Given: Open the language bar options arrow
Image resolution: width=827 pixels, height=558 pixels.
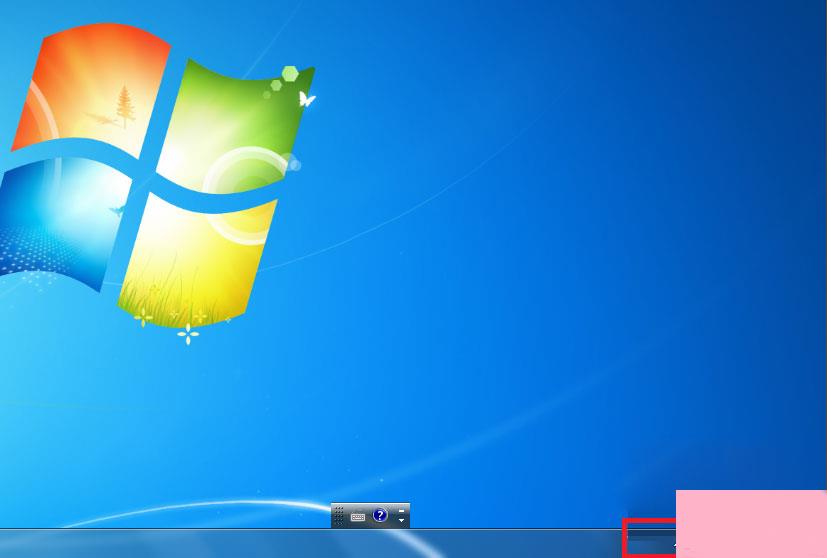Looking at the screenshot, I should tap(401, 521).
